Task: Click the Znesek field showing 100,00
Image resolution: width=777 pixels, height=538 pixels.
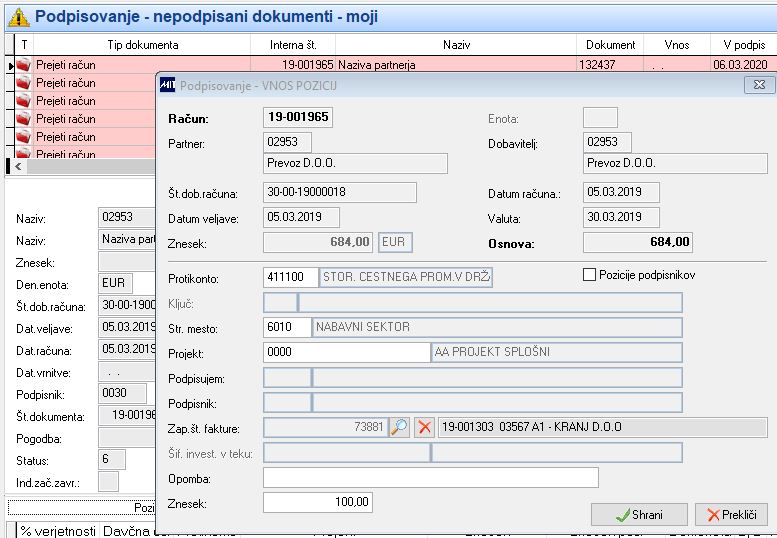Action: [318, 502]
